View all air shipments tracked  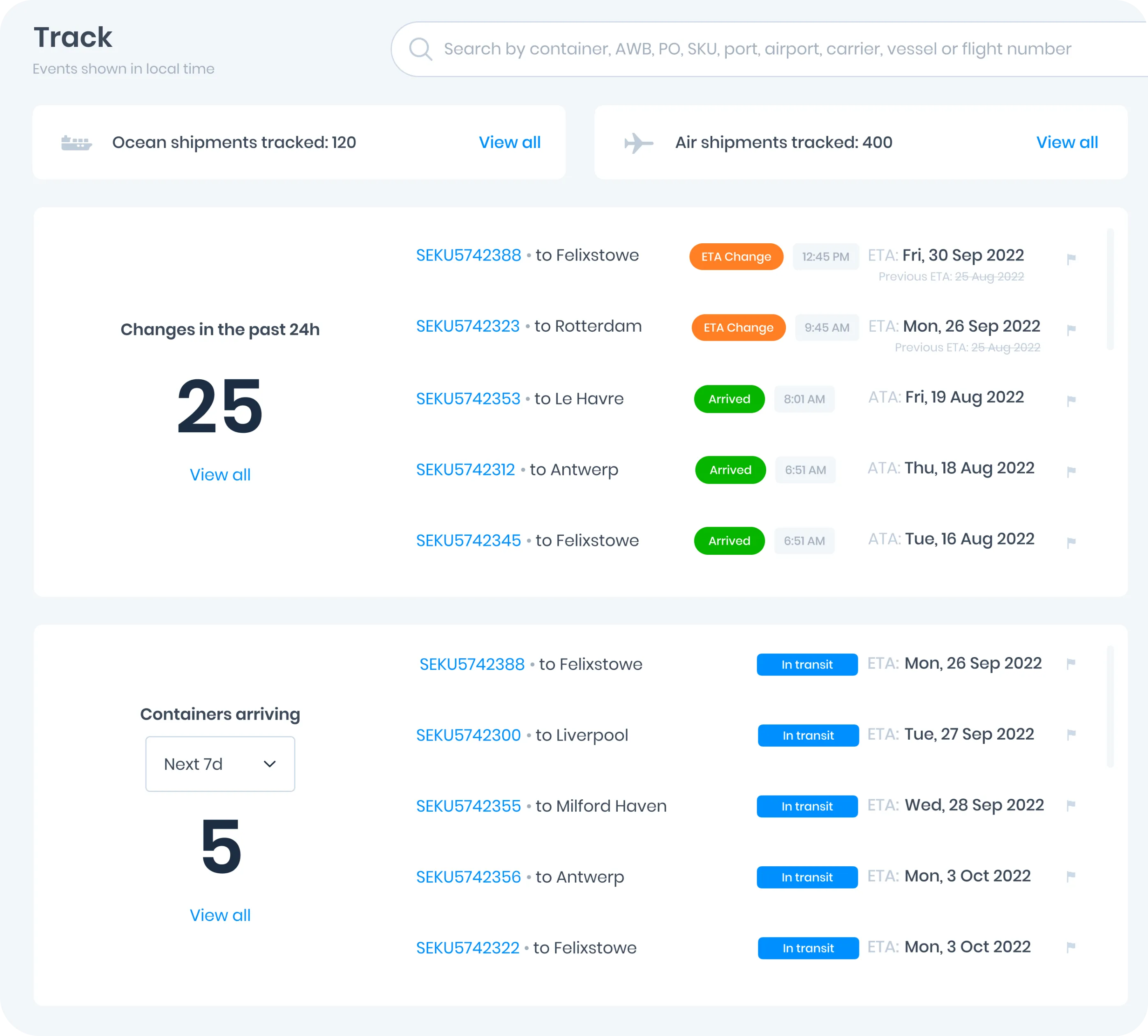click(x=1067, y=142)
